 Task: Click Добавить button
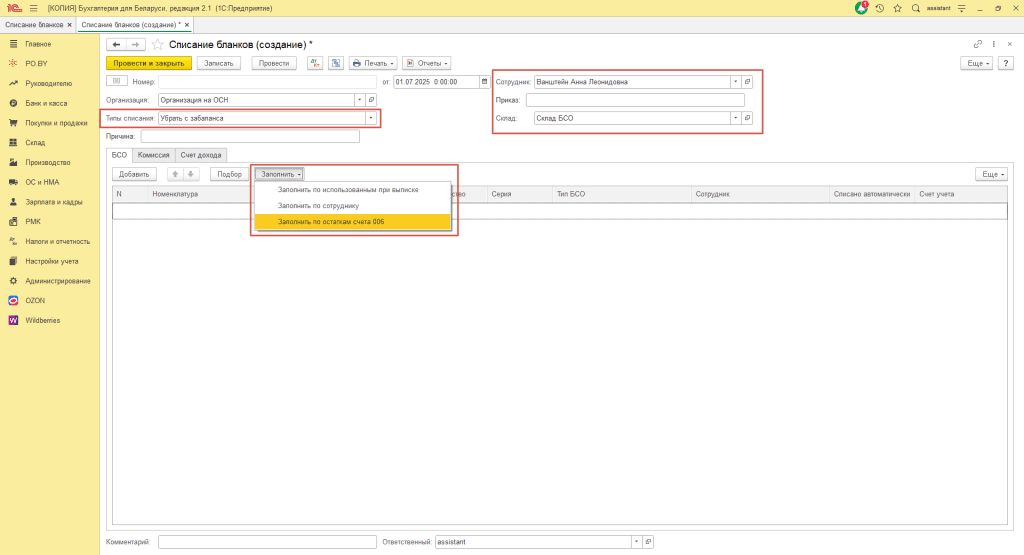pos(134,174)
